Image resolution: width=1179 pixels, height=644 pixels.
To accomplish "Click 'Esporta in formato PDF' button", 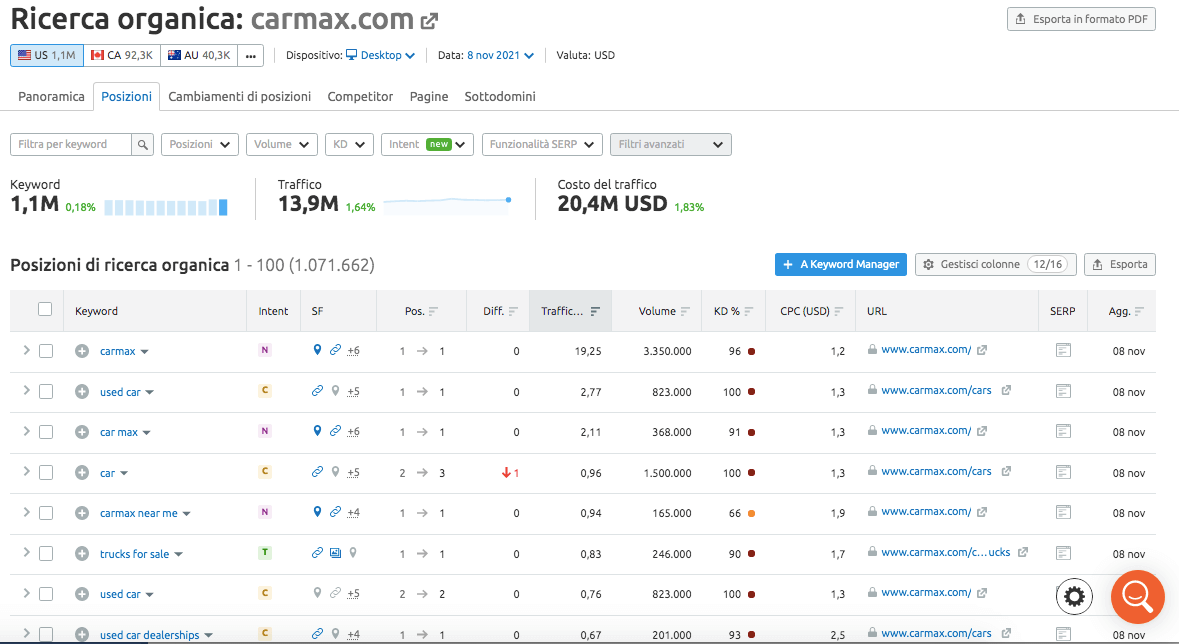I will coord(1081,19).
